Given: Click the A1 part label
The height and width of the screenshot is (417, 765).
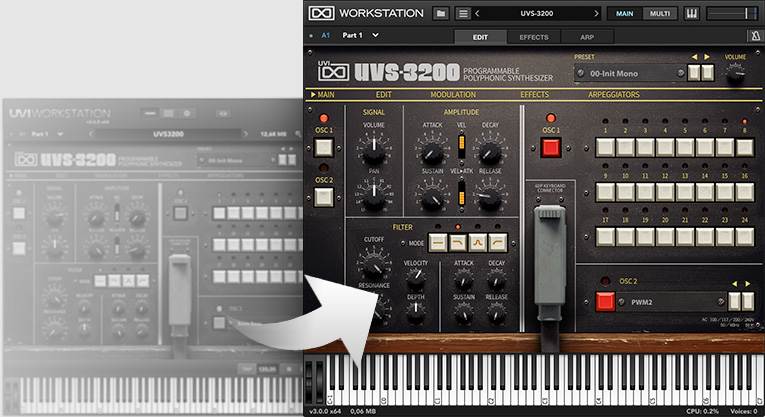Looking at the screenshot, I should tap(325, 35).
